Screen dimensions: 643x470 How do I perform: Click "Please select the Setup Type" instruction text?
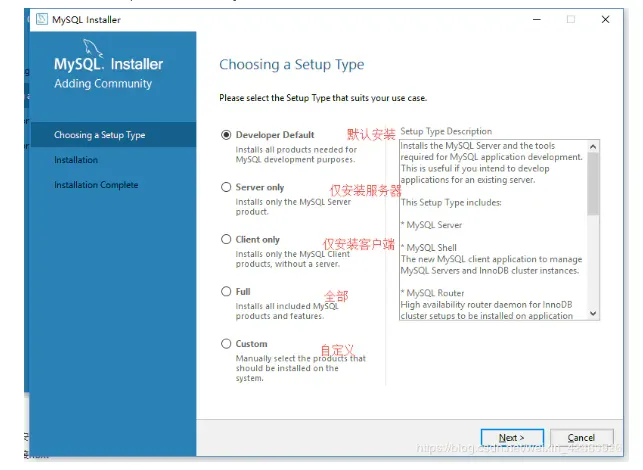[323, 98]
